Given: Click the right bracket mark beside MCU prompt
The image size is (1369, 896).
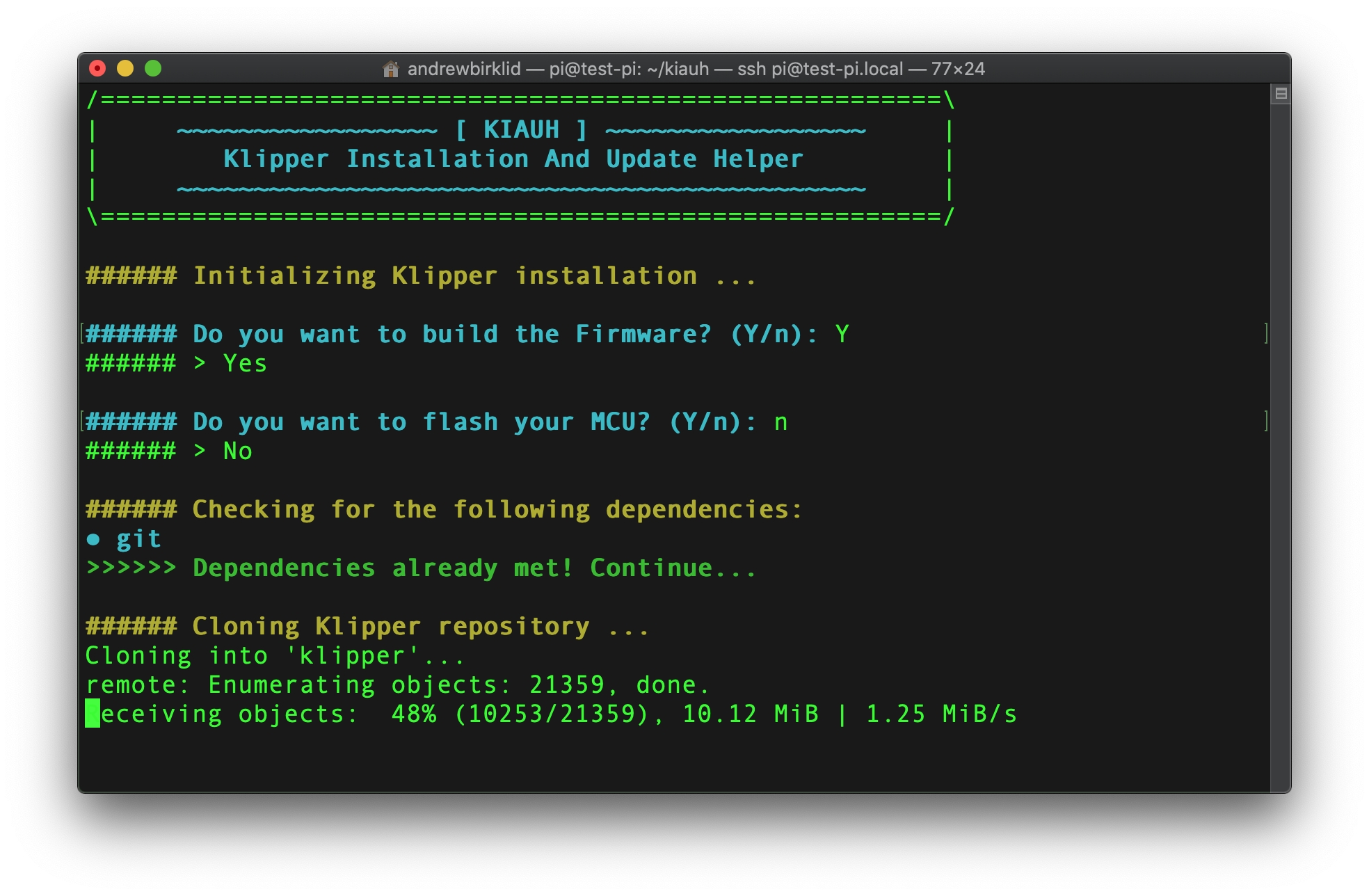Looking at the screenshot, I should coord(1266,422).
